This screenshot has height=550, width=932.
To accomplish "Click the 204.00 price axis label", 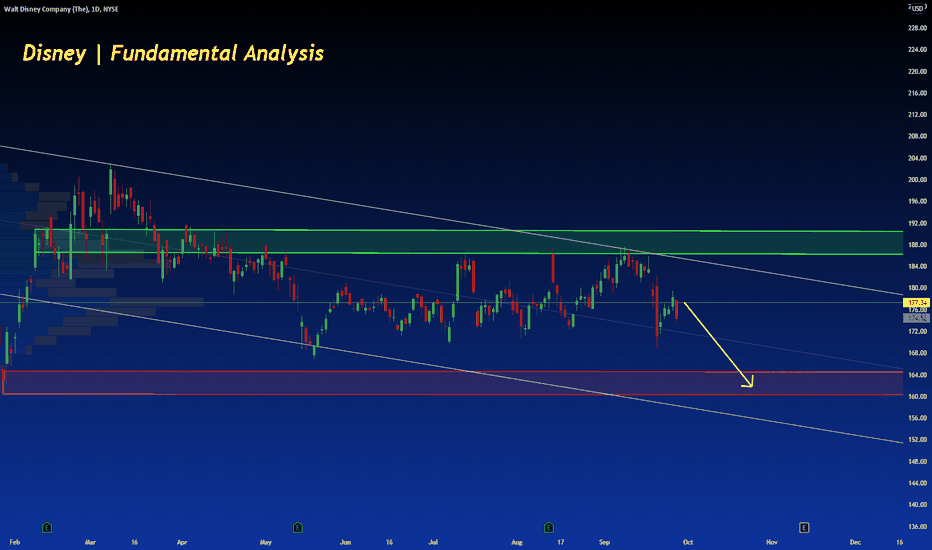I will click(917, 158).
